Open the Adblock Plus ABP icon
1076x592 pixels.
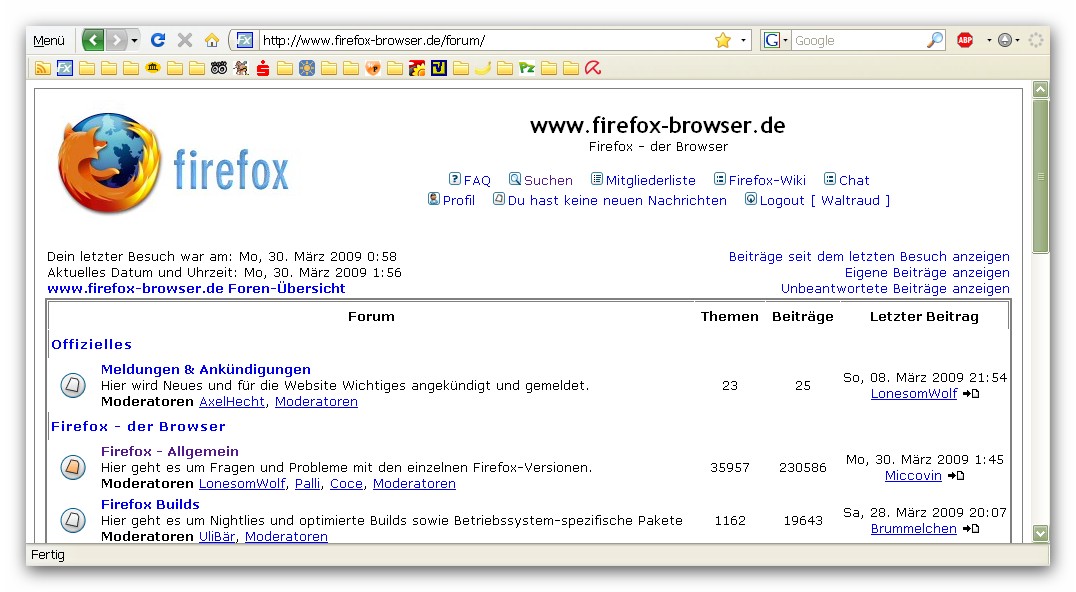pos(966,40)
